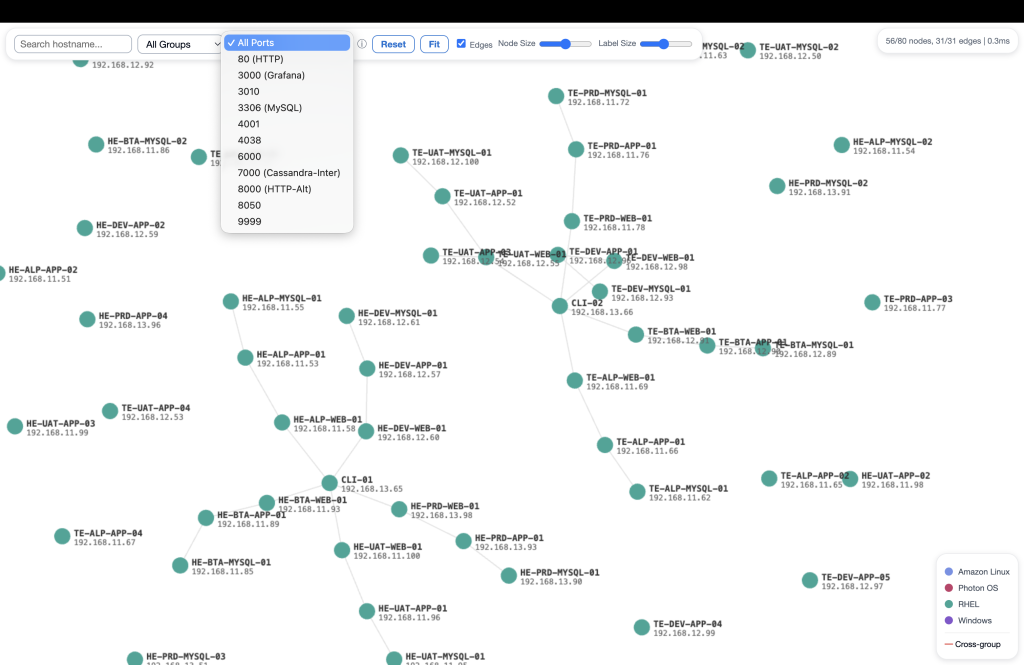Select the TE-PRD-APP-03 node
This screenshot has height=665, width=1024.
tap(872, 302)
